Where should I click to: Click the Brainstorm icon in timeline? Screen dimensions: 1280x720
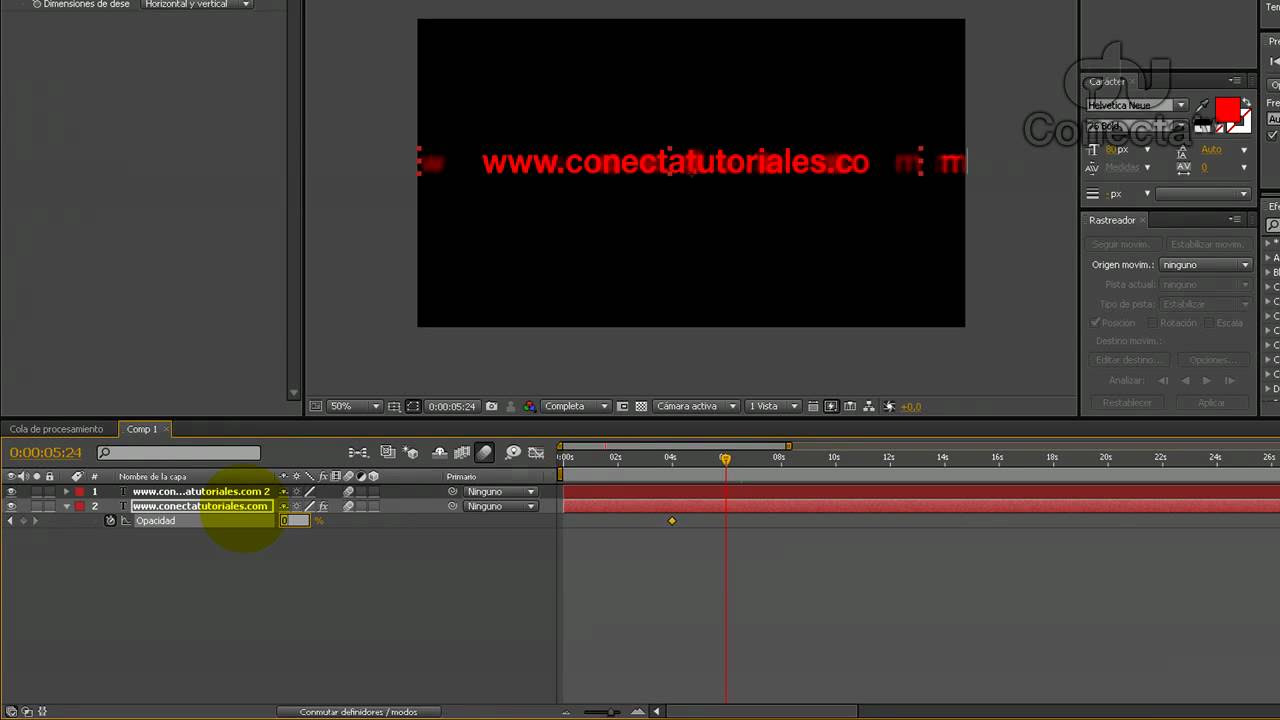513,453
